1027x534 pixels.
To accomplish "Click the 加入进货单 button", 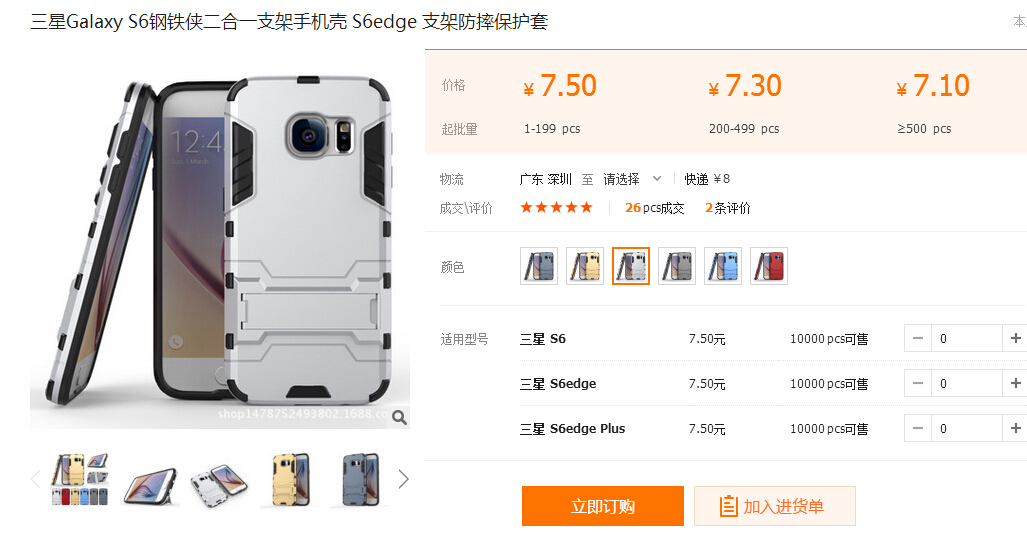I will (x=775, y=506).
